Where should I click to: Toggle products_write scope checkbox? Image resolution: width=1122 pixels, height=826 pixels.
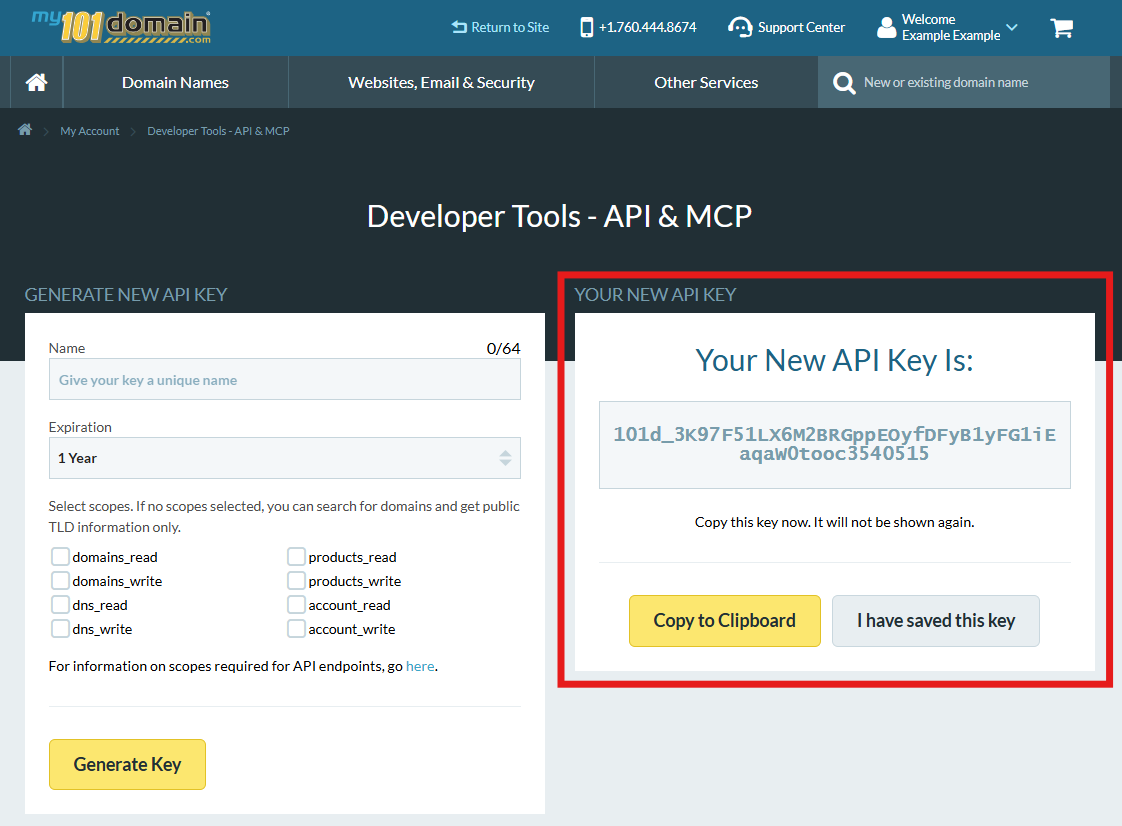(x=296, y=580)
